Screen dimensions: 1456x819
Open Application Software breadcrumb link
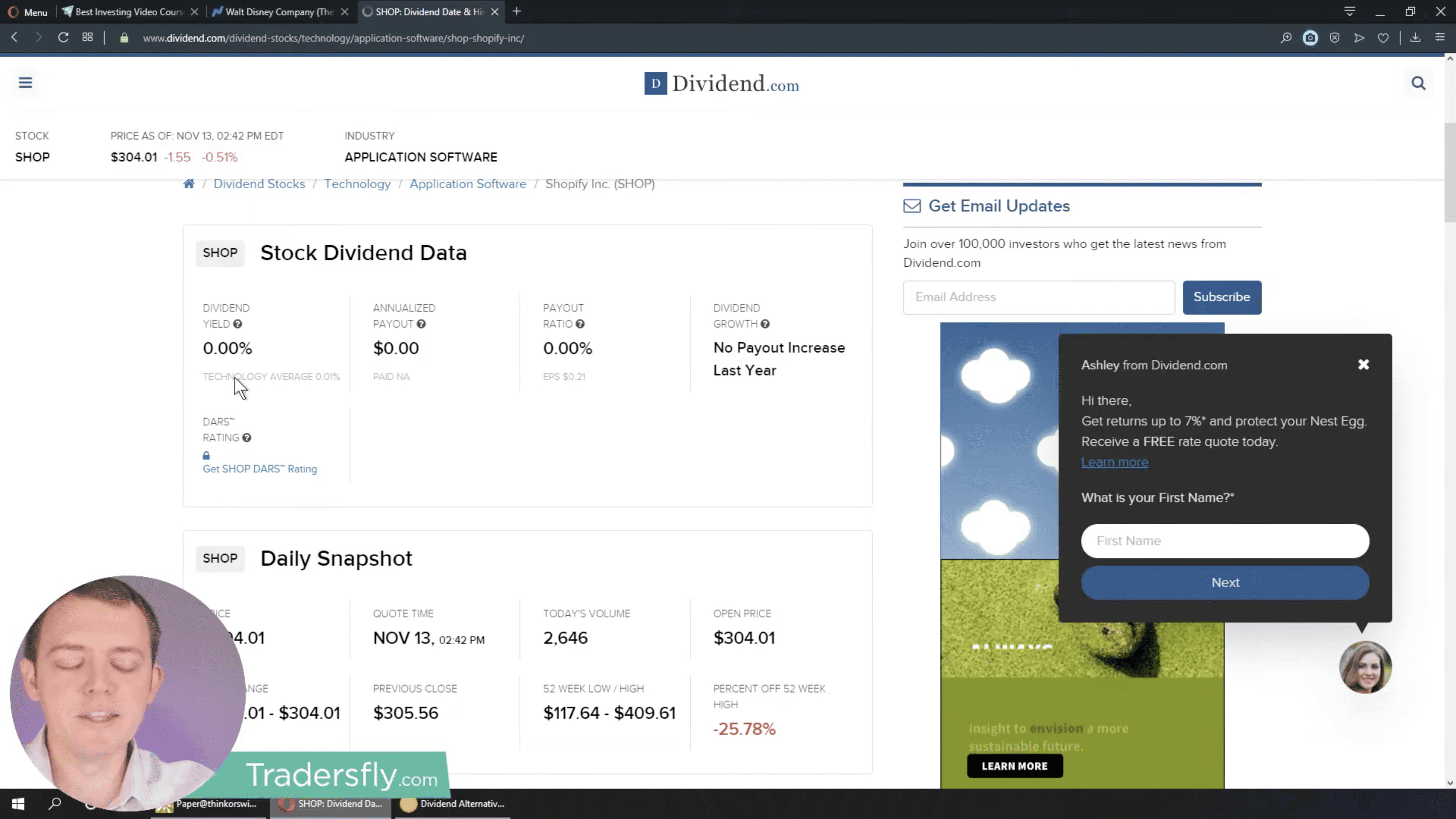pyautogui.click(x=468, y=184)
